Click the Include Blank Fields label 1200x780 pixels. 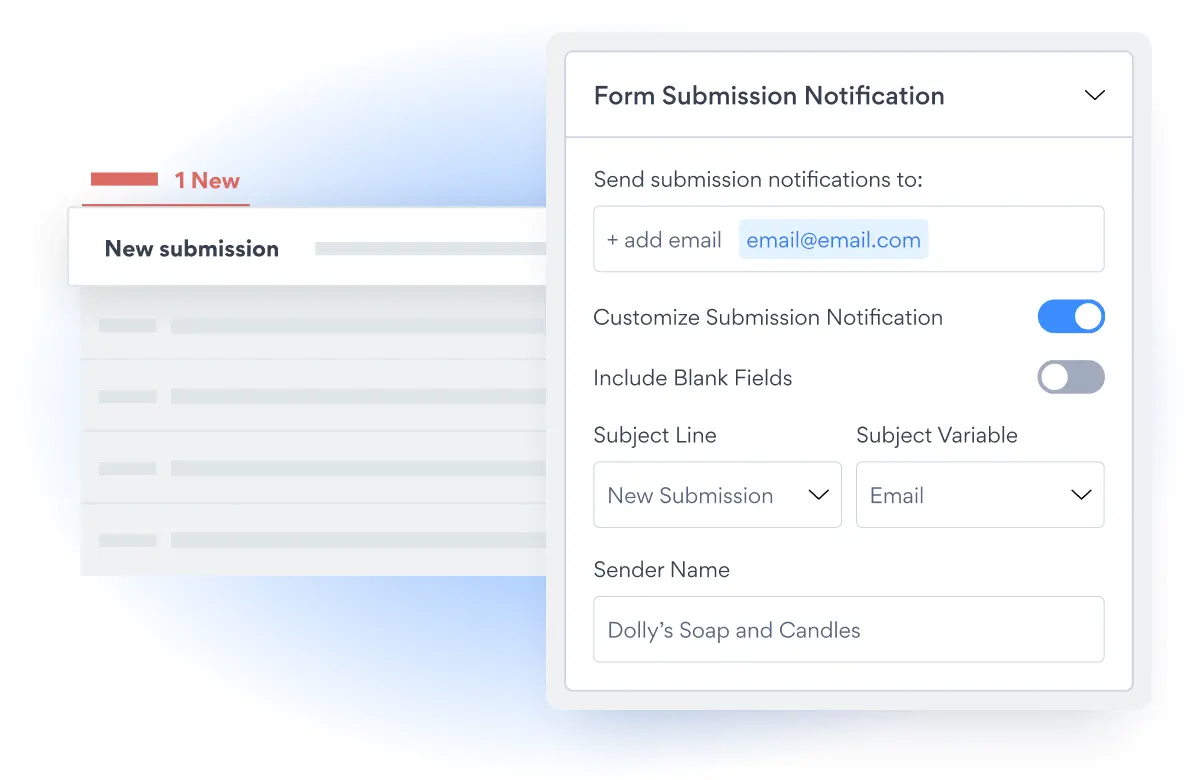pos(692,378)
